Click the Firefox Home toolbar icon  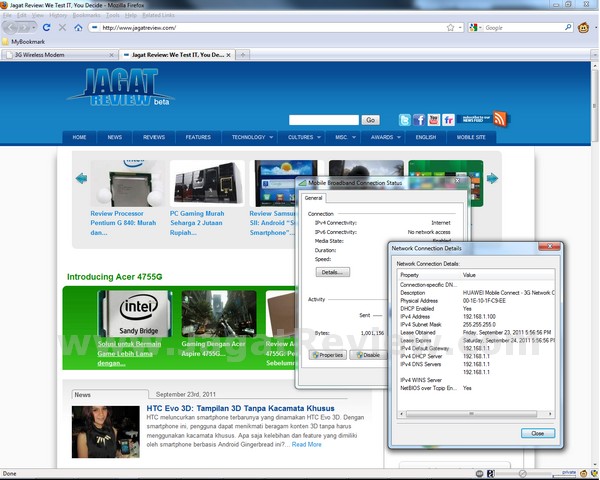tap(78, 28)
